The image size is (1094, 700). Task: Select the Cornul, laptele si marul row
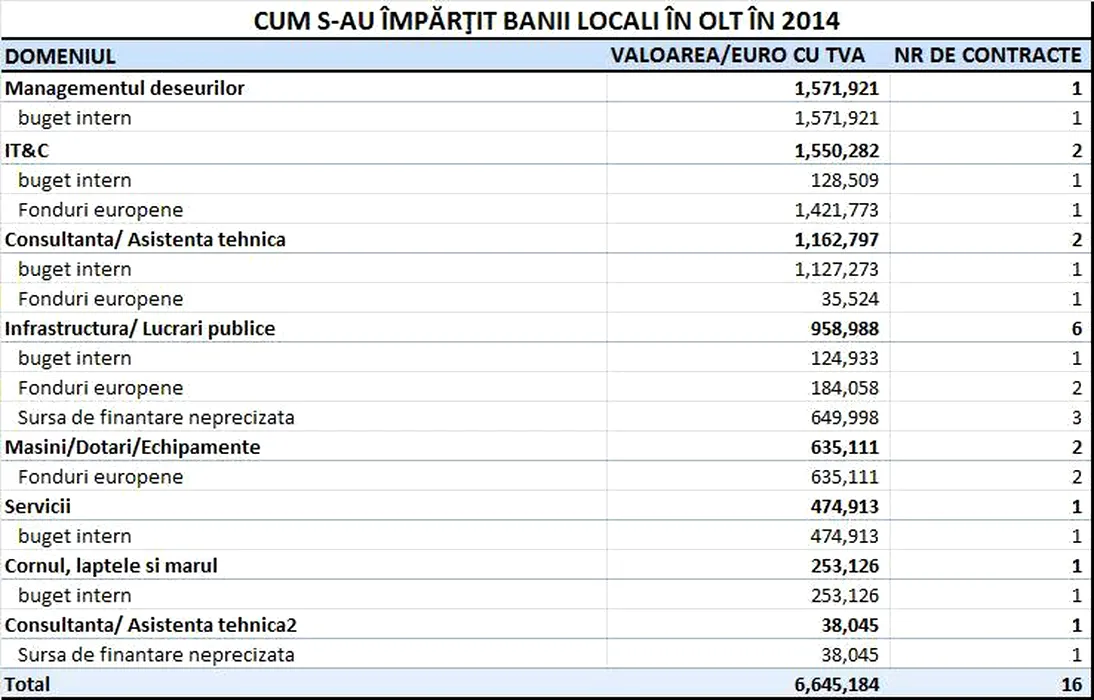(x=111, y=566)
